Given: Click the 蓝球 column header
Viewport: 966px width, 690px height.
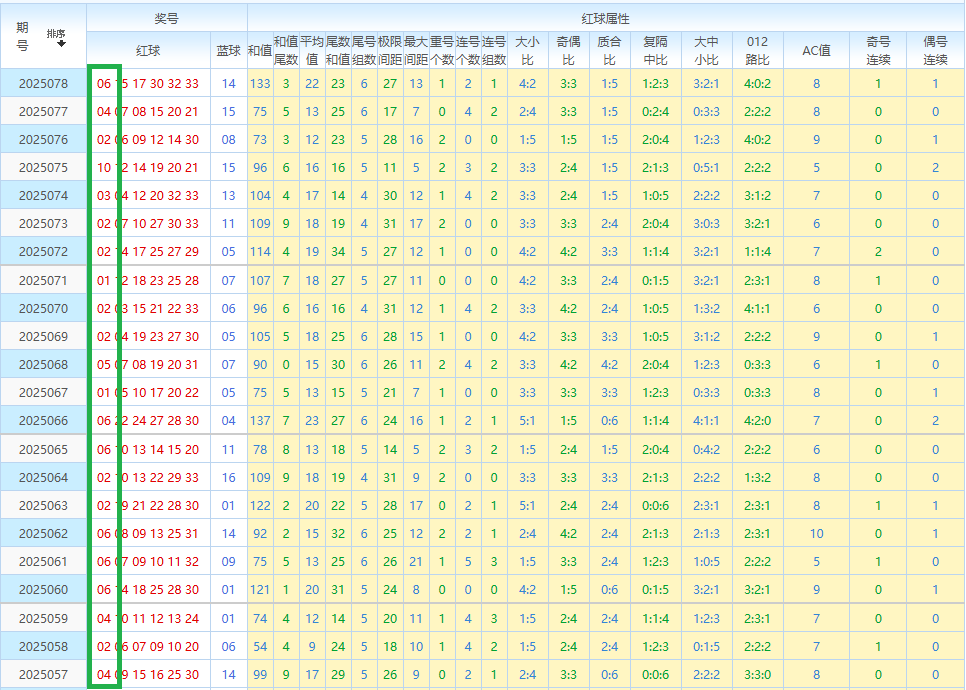Looking at the screenshot, I should coord(229,51).
